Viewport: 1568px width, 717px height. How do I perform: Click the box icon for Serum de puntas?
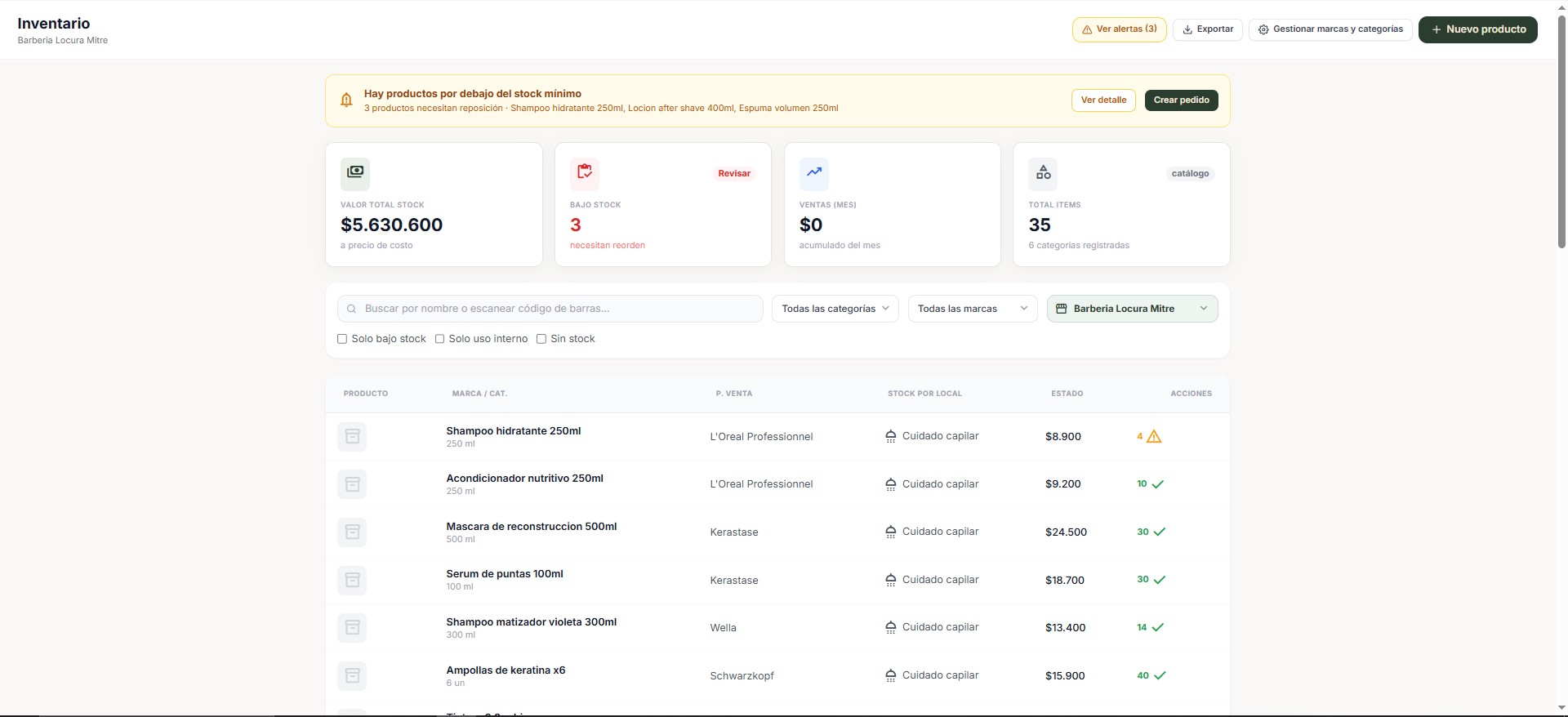352,580
